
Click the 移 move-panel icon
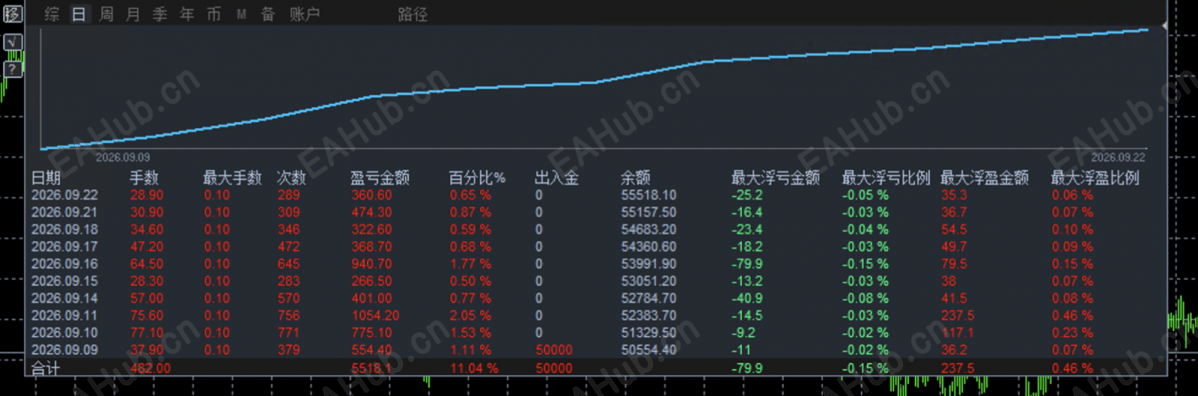(13, 14)
